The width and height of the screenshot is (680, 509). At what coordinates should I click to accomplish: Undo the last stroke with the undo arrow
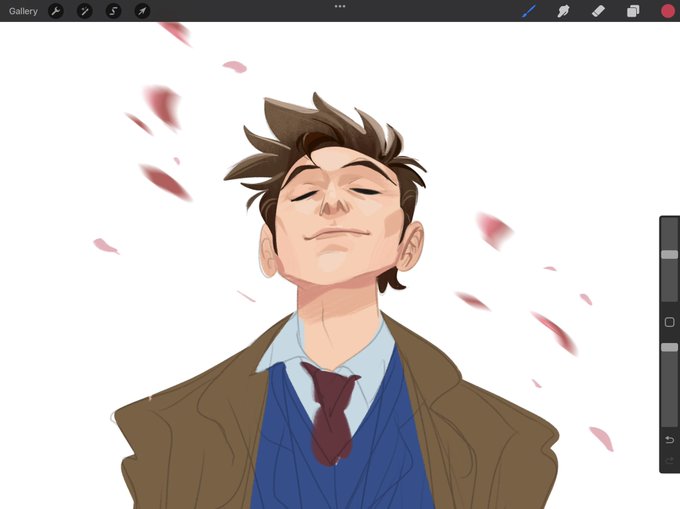670,440
